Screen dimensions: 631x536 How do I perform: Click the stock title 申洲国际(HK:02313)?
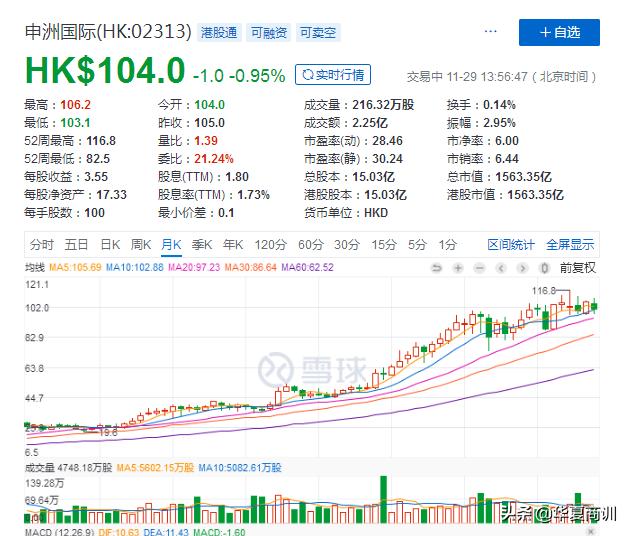pyautogui.click(x=108, y=32)
